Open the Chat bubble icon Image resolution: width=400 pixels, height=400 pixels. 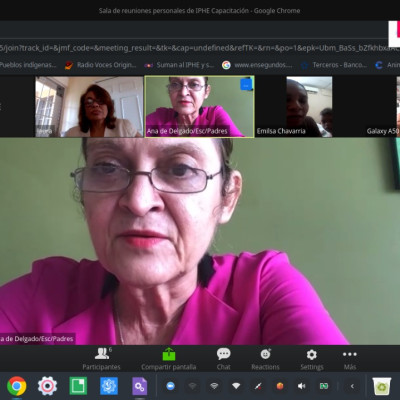[223, 354]
